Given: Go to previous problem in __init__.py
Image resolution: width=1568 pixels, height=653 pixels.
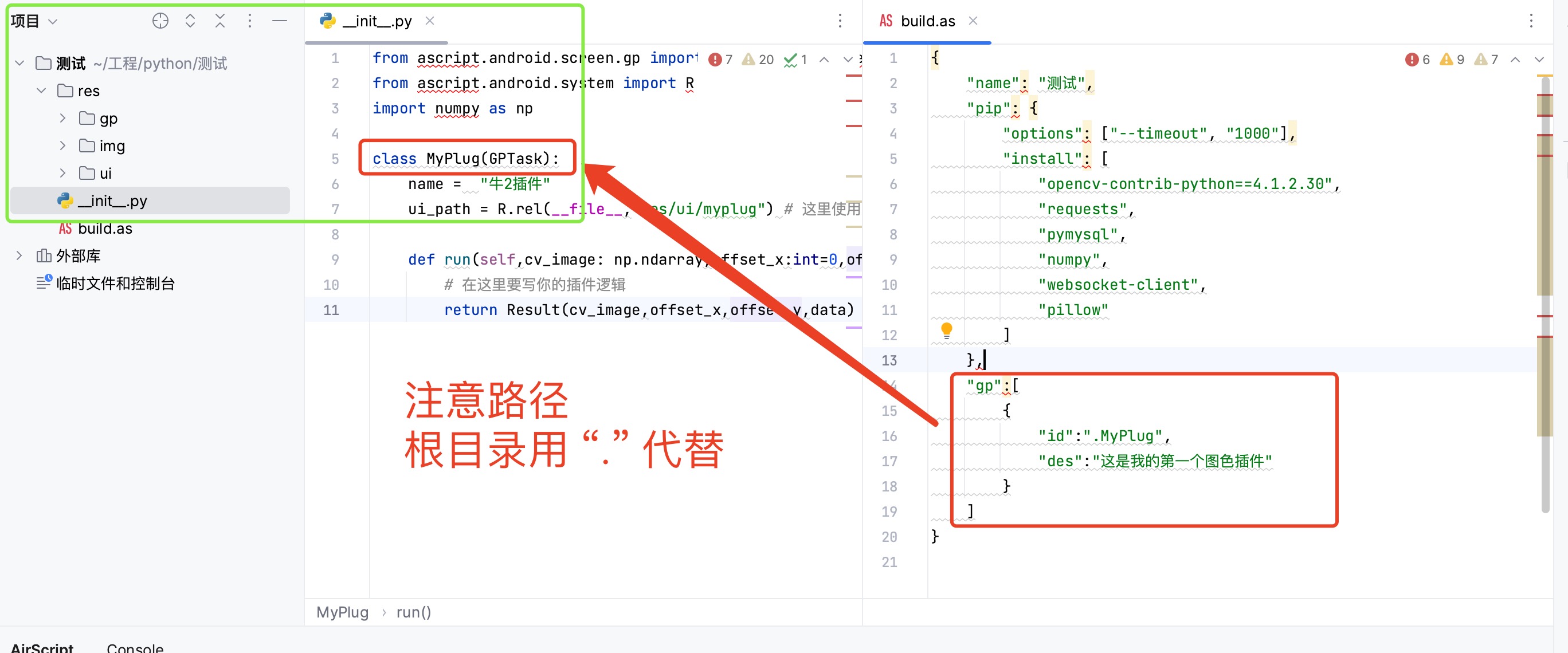Looking at the screenshot, I should pyautogui.click(x=824, y=59).
